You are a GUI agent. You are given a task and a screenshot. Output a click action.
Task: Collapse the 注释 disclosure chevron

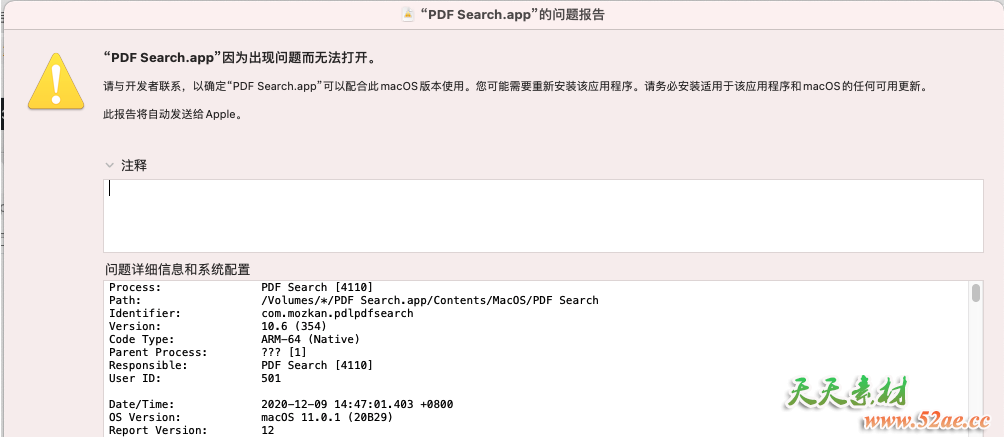click(x=109, y=165)
